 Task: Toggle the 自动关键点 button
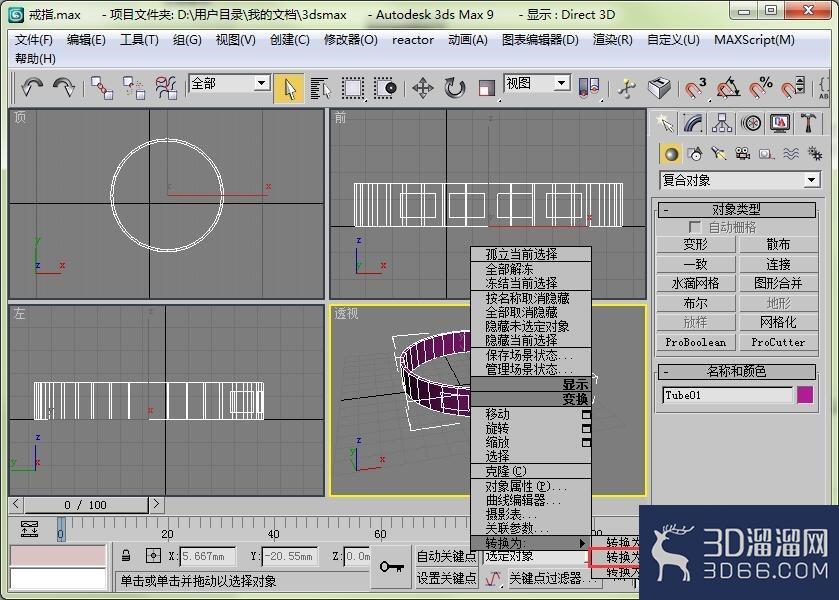click(x=446, y=557)
